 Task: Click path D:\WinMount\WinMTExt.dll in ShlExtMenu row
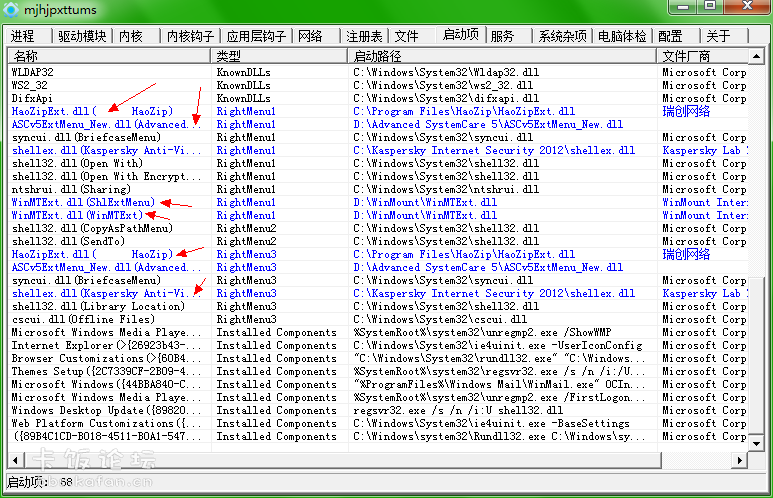(x=425, y=202)
